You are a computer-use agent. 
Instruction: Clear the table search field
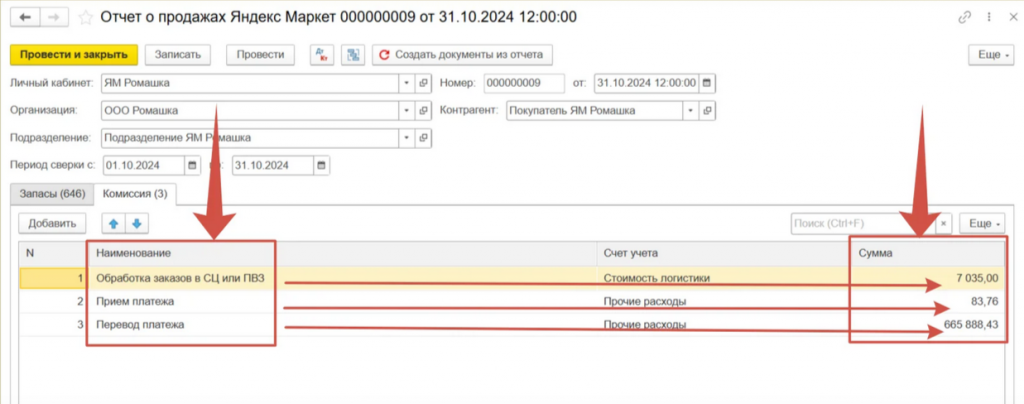[942, 223]
